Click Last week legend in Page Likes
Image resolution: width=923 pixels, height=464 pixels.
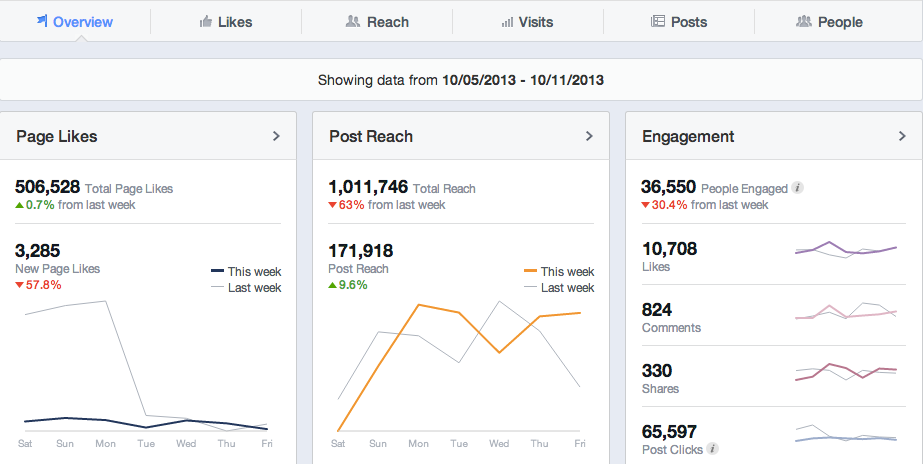pos(246,288)
